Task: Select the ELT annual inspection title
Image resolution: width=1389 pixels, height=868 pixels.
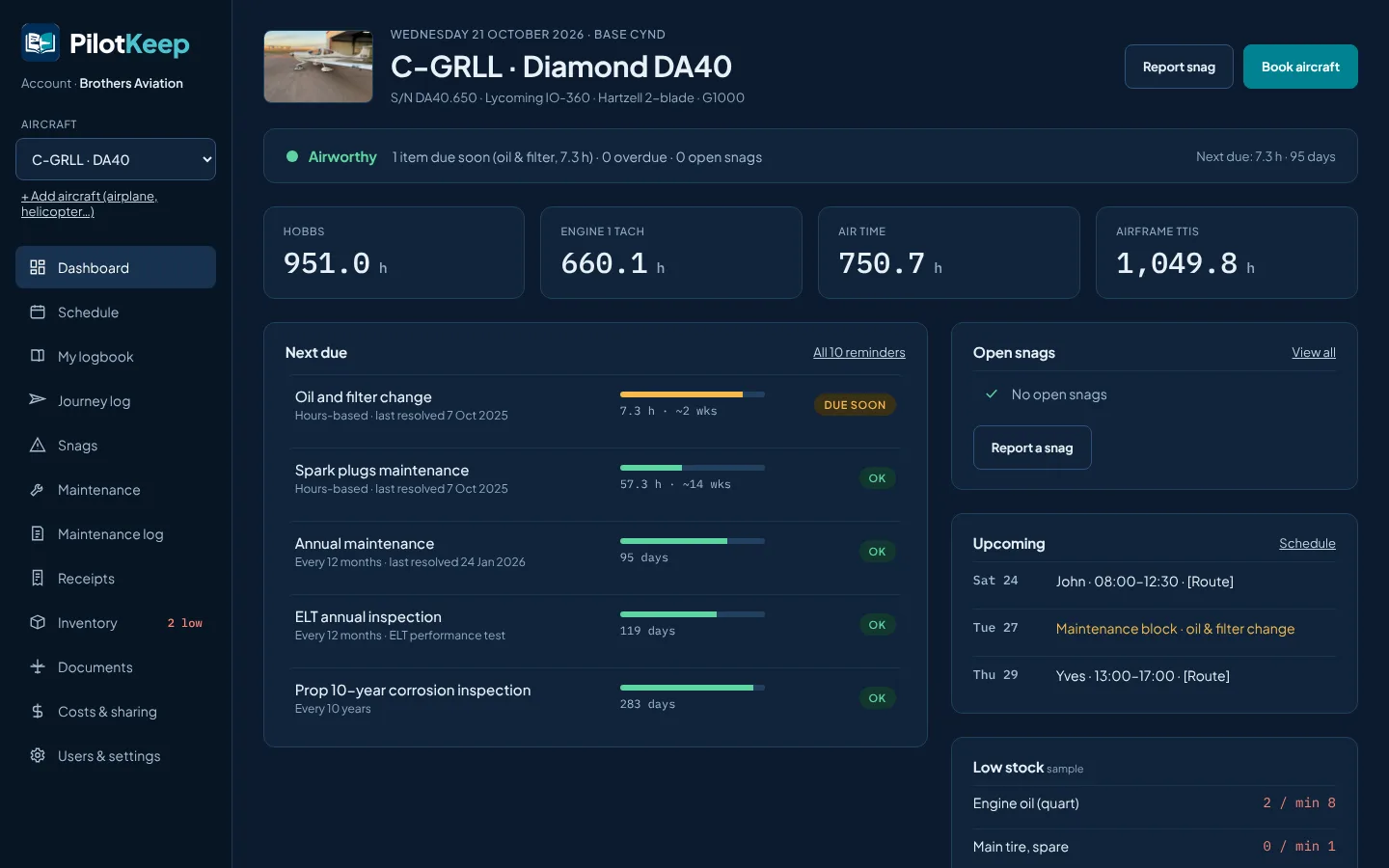Action: point(368,616)
